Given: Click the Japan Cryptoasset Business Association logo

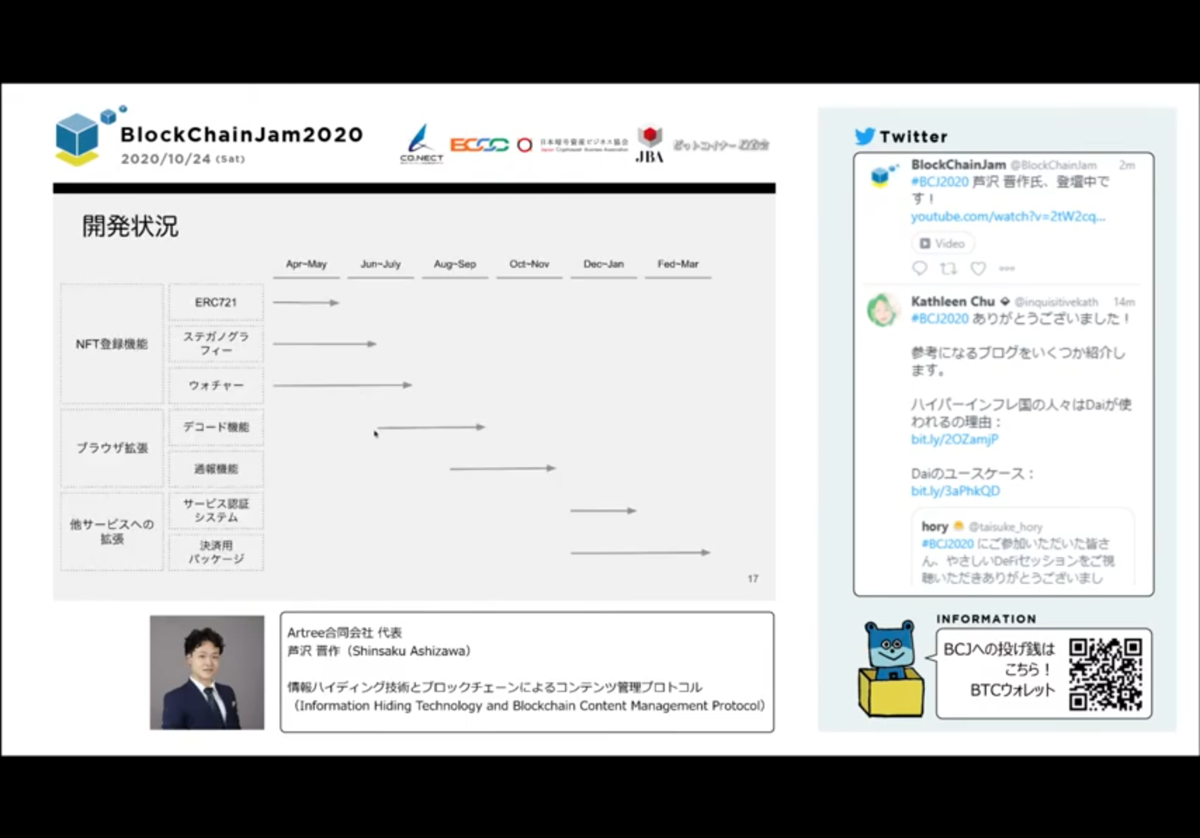Looking at the screenshot, I should coord(573,145).
